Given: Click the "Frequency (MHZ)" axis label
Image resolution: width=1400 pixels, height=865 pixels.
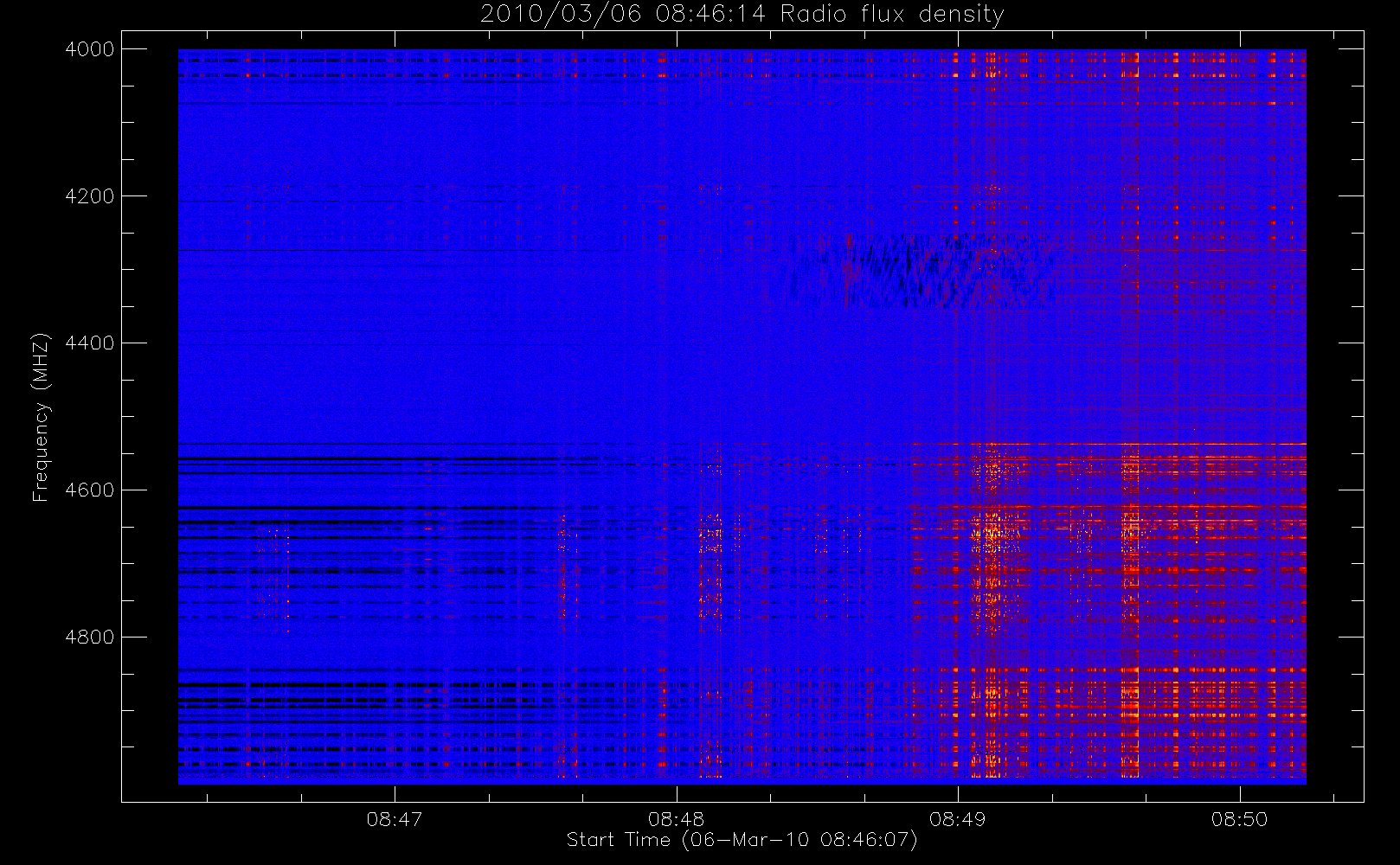Looking at the screenshot, I should [40, 417].
